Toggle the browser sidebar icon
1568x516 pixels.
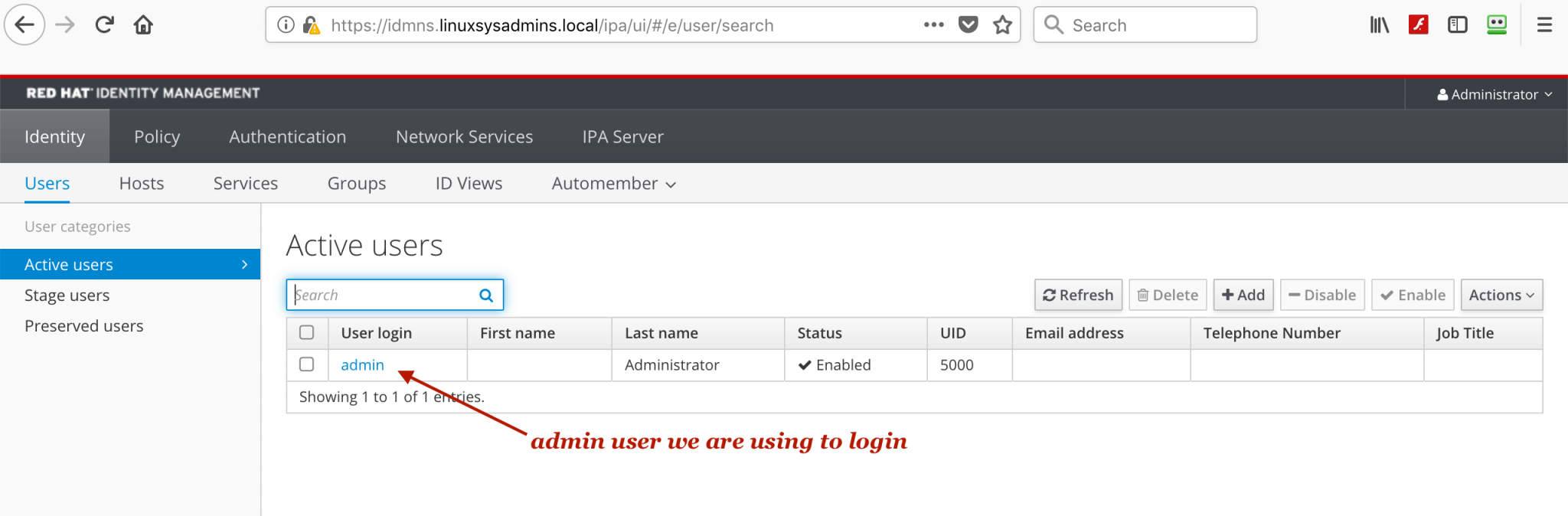[x=1458, y=24]
